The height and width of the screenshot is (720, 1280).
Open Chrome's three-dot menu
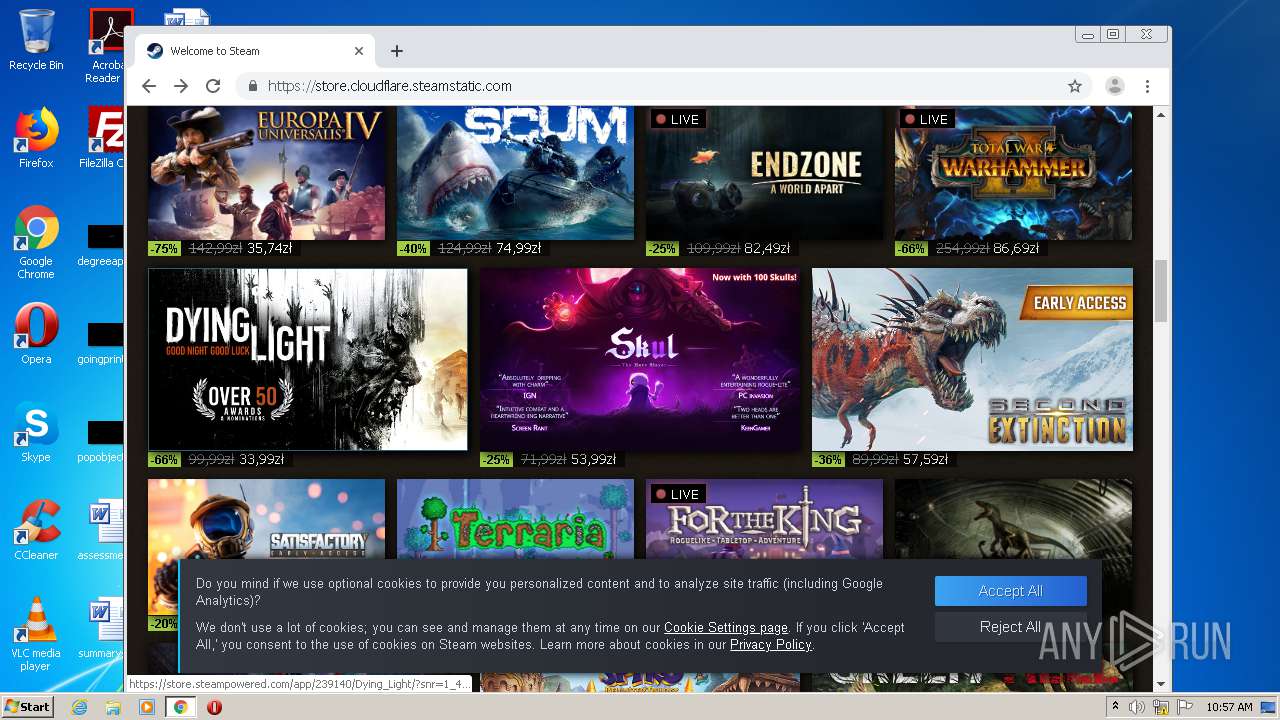click(x=1147, y=86)
